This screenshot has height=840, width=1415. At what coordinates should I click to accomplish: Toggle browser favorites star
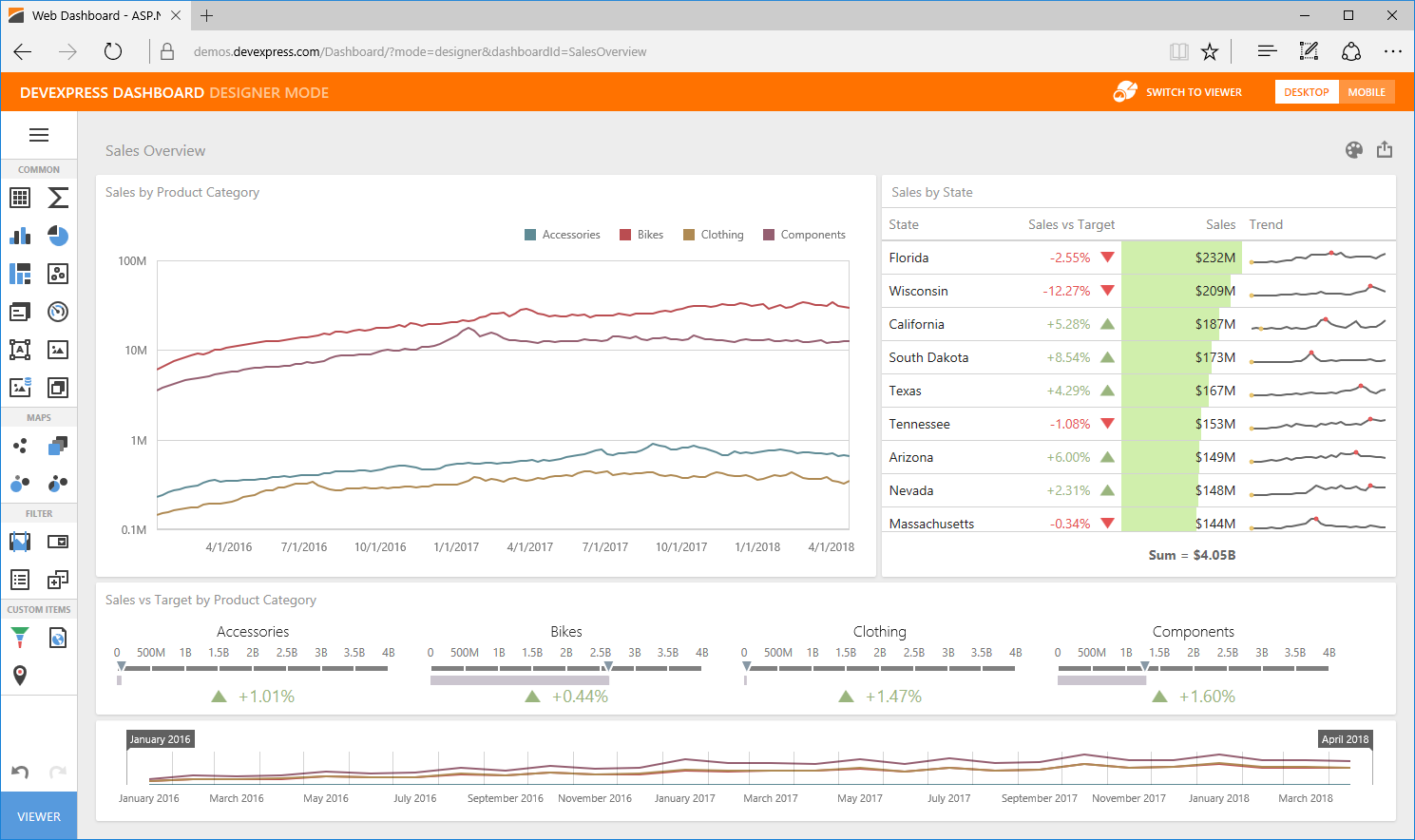[x=1210, y=52]
